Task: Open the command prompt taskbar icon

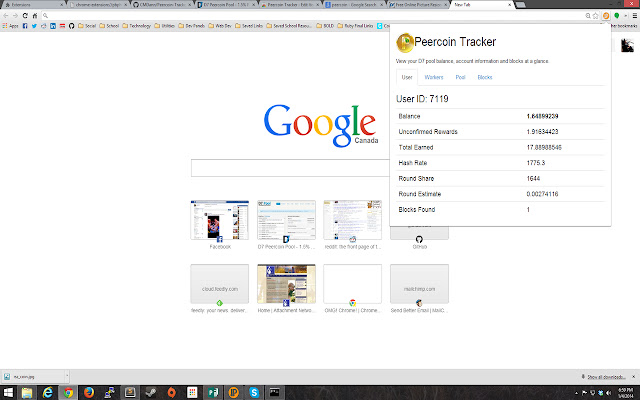Action: point(275,393)
